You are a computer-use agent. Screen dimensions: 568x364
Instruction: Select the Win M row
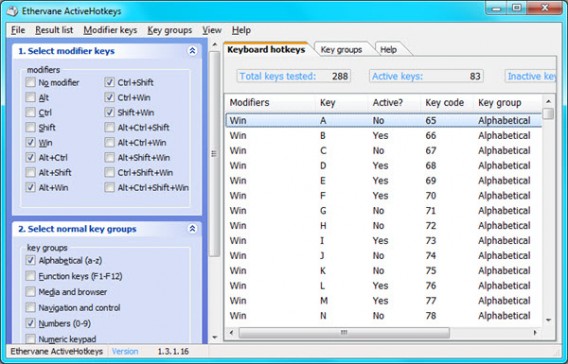point(383,301)
